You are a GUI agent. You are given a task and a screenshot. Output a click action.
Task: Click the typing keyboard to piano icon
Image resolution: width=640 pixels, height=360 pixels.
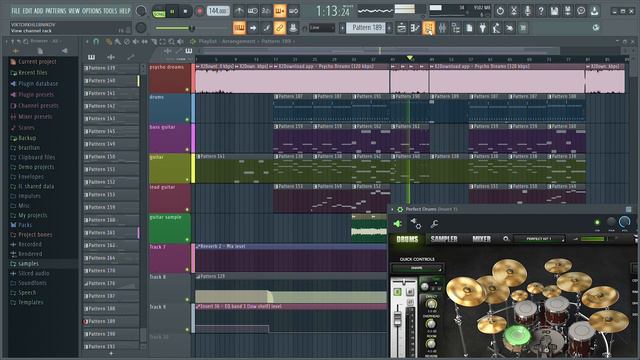[x=239, y=28]
